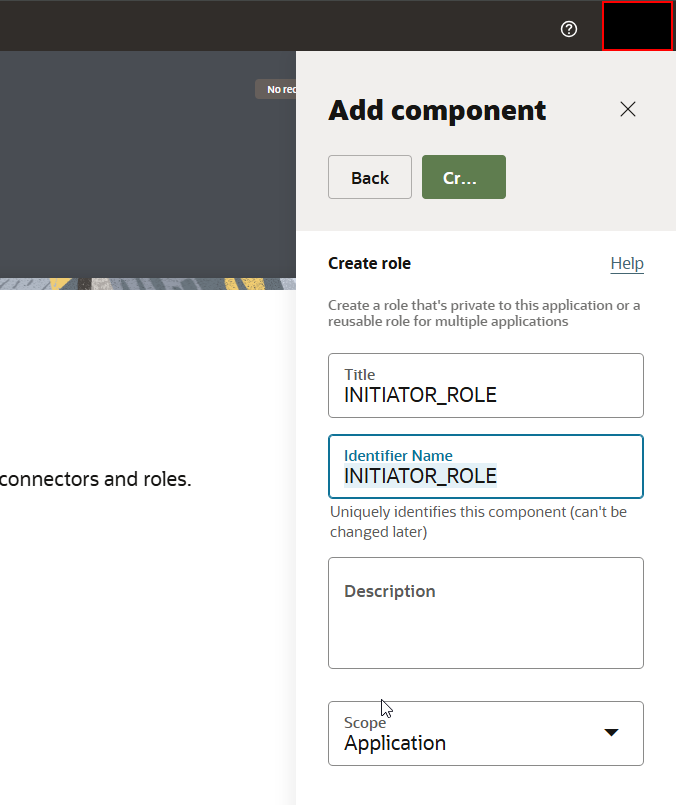Click the downward arrow beside Application
The image size is (676, 805).
click(x=611, y=732)
